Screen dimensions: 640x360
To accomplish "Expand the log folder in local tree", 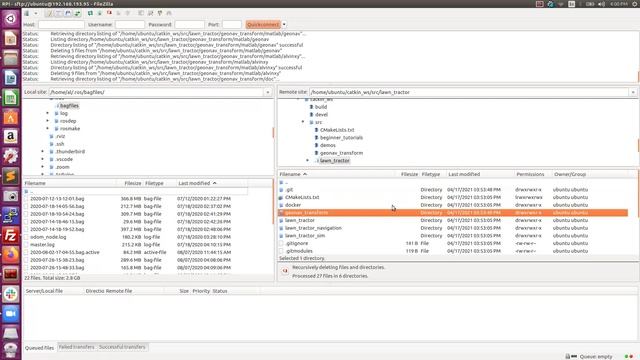I will (x=47, y=113).
